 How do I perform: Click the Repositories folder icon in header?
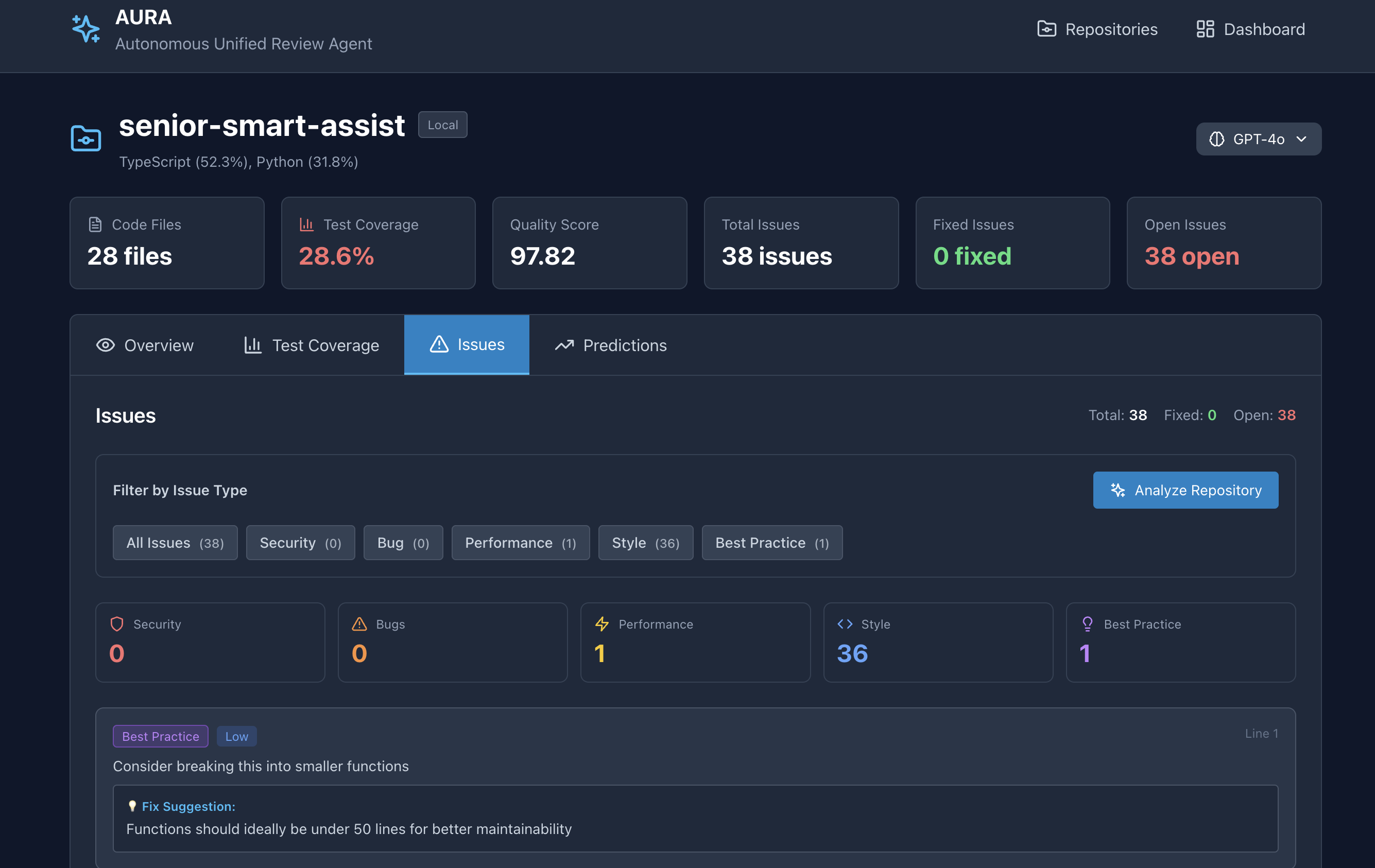(1046, 29)
